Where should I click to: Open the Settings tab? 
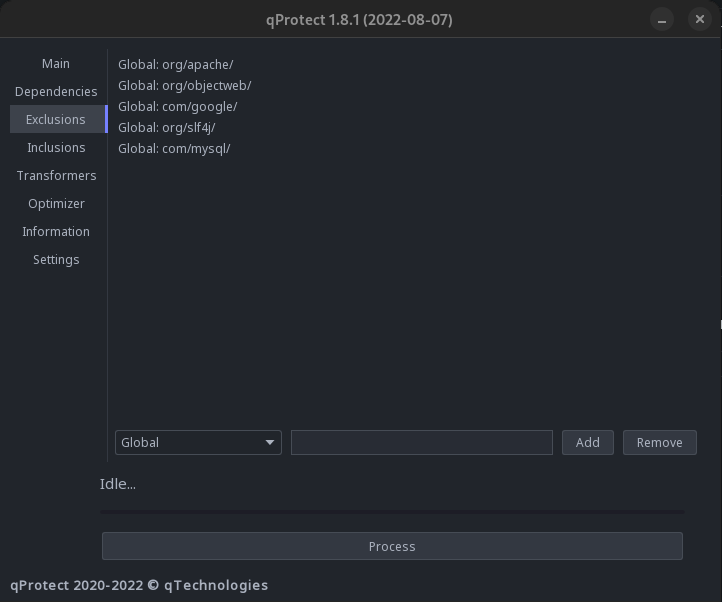[56, 259]
